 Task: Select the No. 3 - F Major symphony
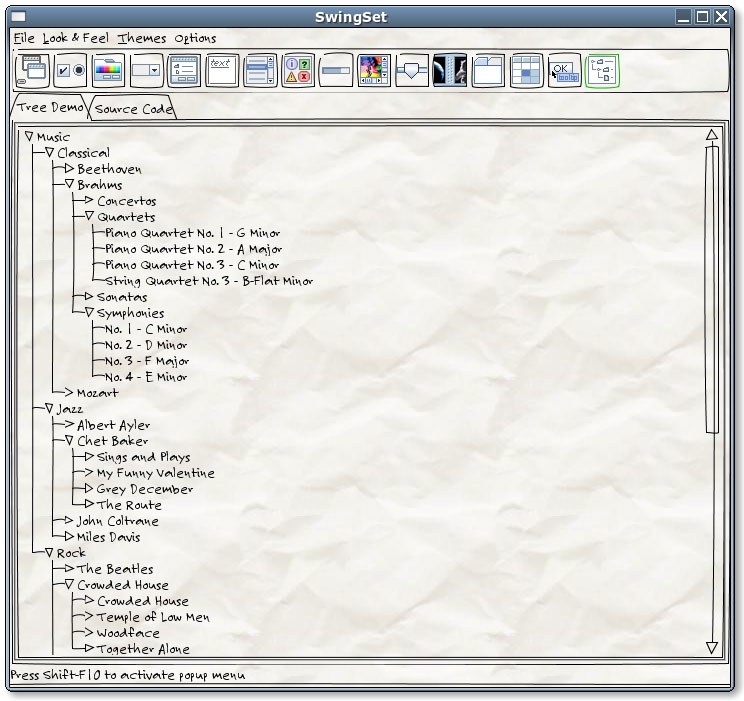[x=146, y=361]
